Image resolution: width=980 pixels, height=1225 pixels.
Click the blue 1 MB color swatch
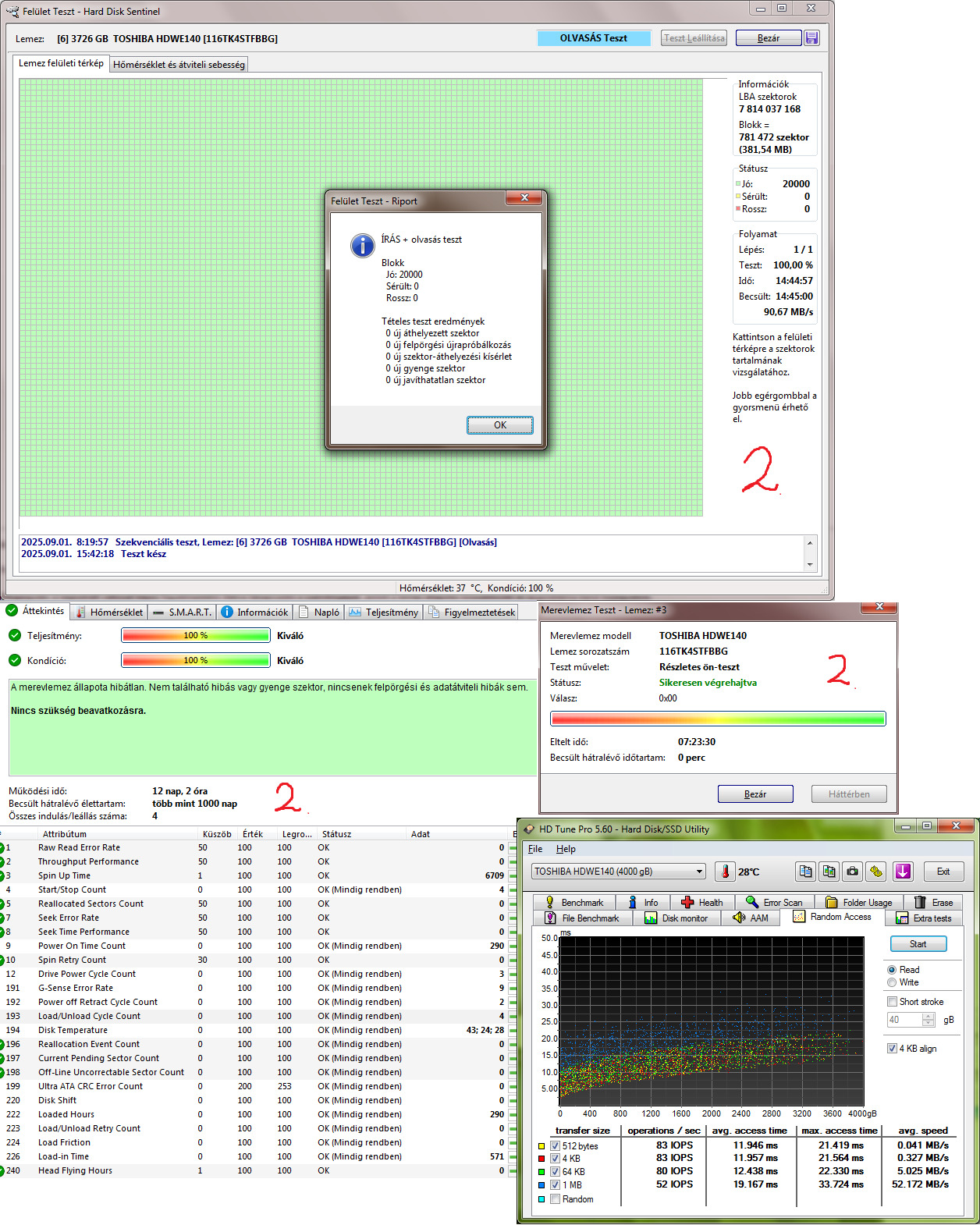pos(541,1185)
